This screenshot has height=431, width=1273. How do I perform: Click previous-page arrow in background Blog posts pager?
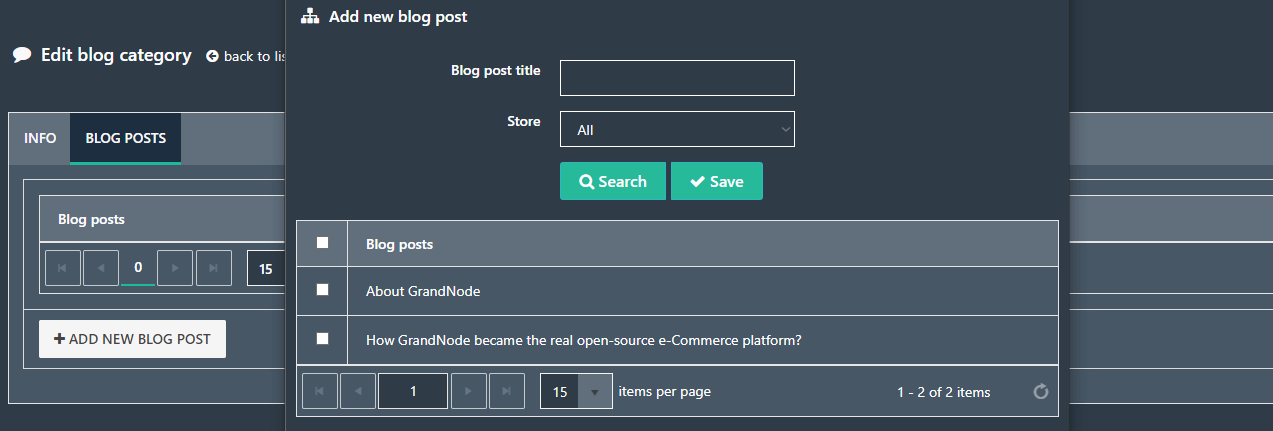(x=101, y=268)
